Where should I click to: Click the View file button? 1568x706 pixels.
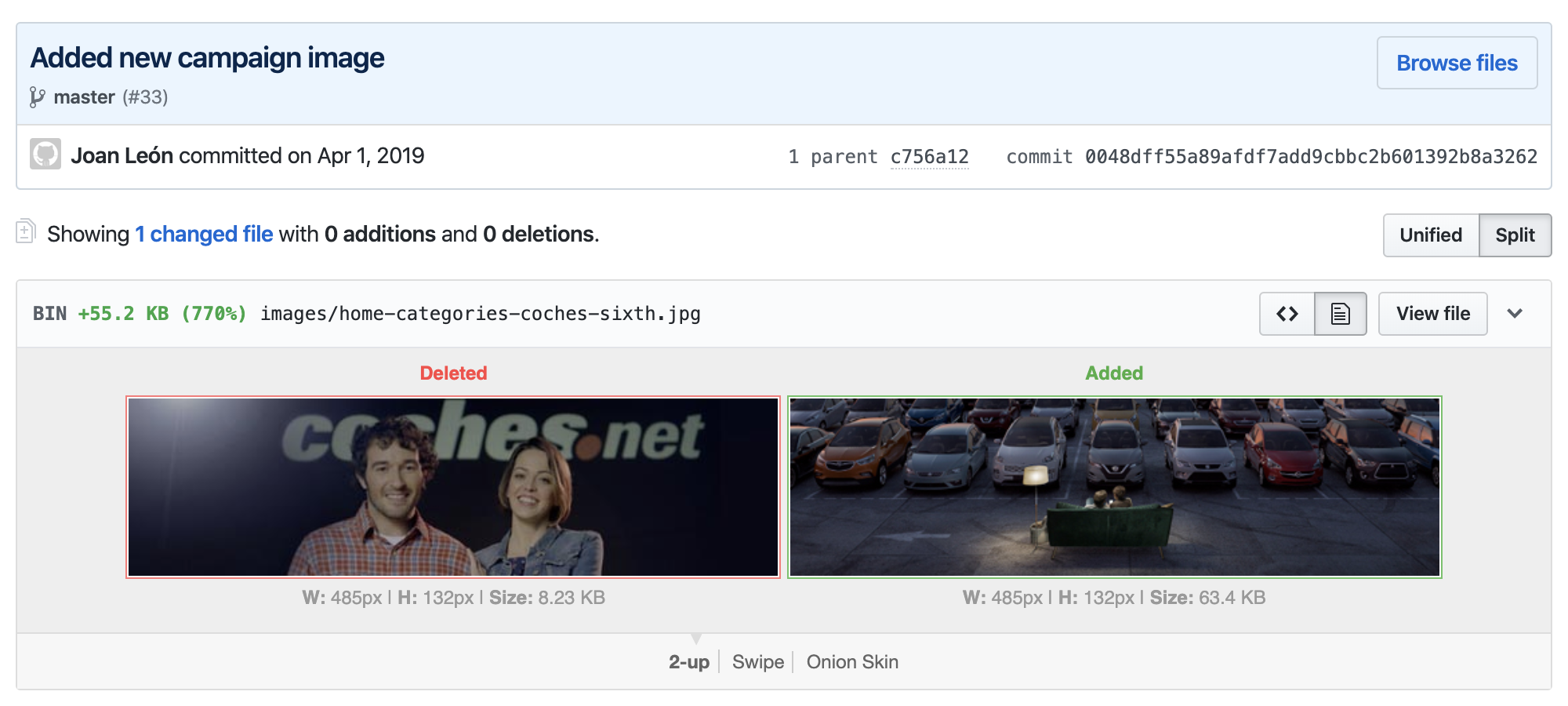(x=1433, y=314)
